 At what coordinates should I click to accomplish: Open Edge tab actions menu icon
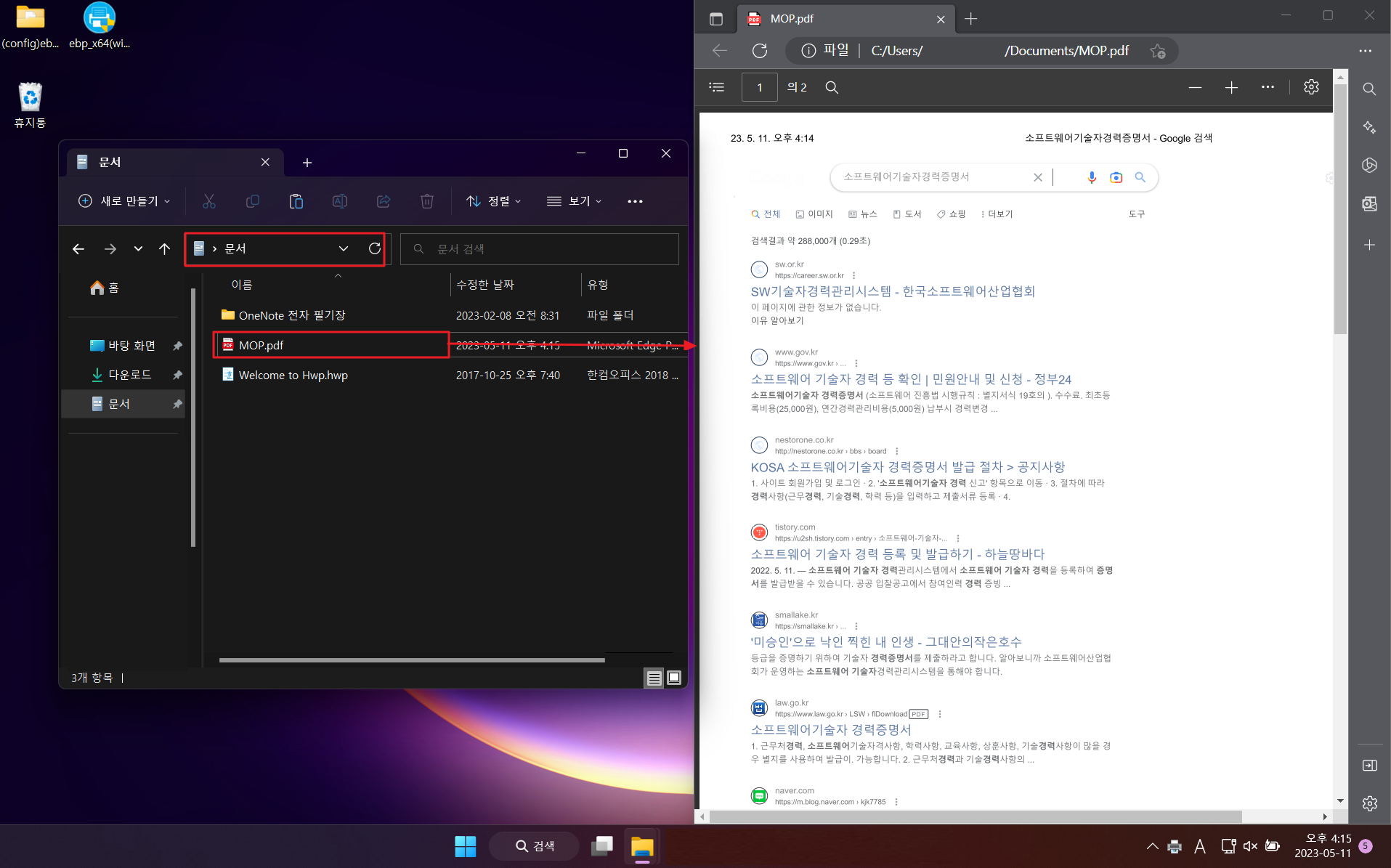coord(716,19)
